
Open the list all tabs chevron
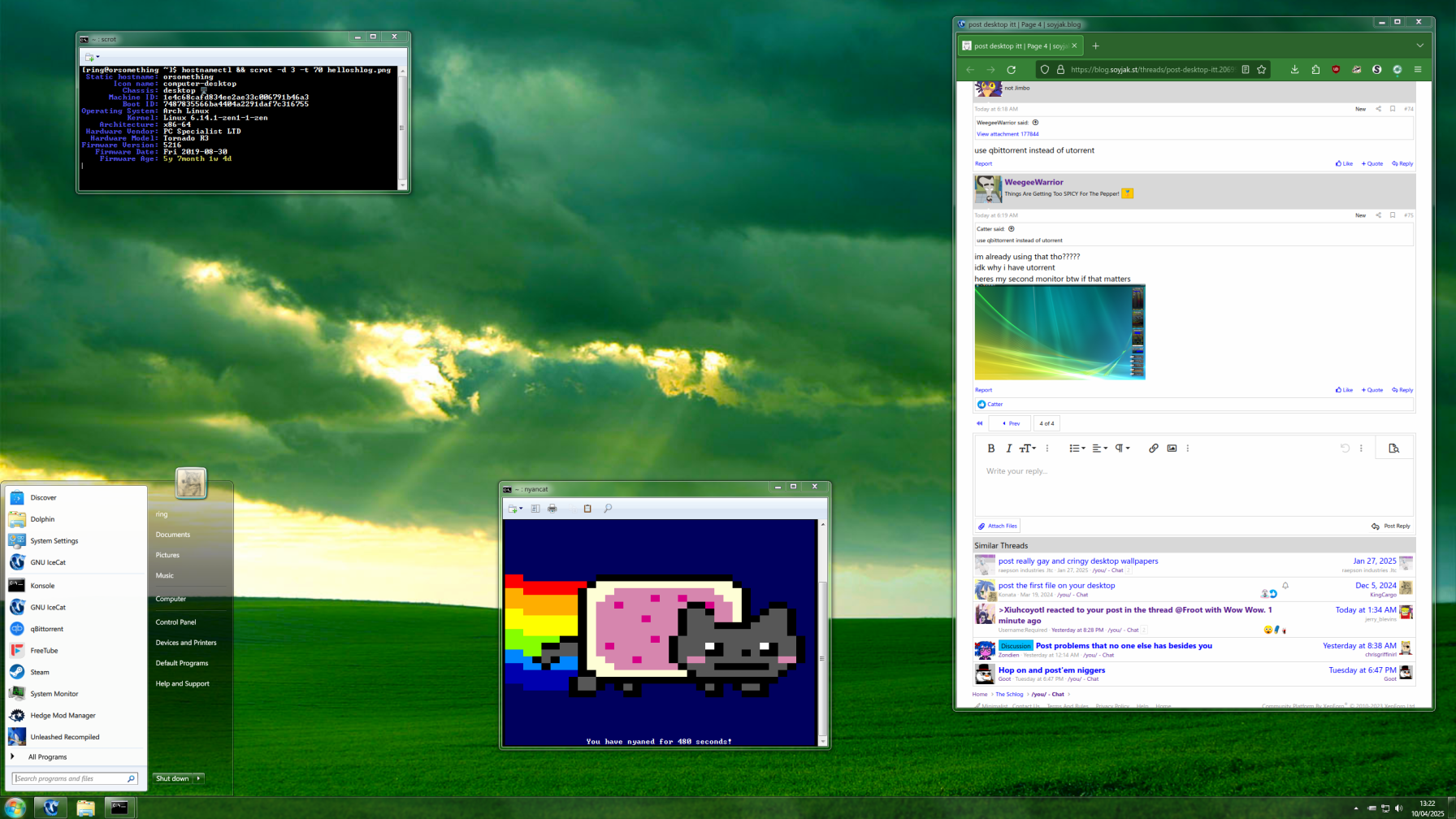pos(1419,46)
